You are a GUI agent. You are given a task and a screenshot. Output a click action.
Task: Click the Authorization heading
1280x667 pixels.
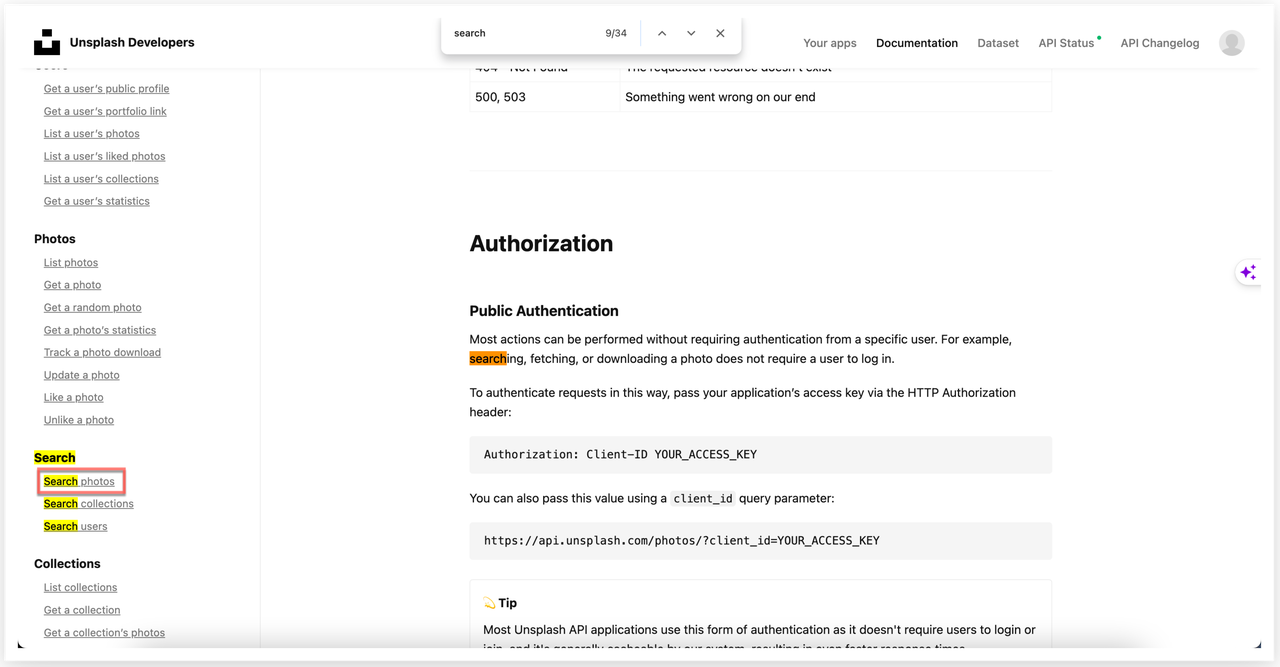click(x=541, y=244)
